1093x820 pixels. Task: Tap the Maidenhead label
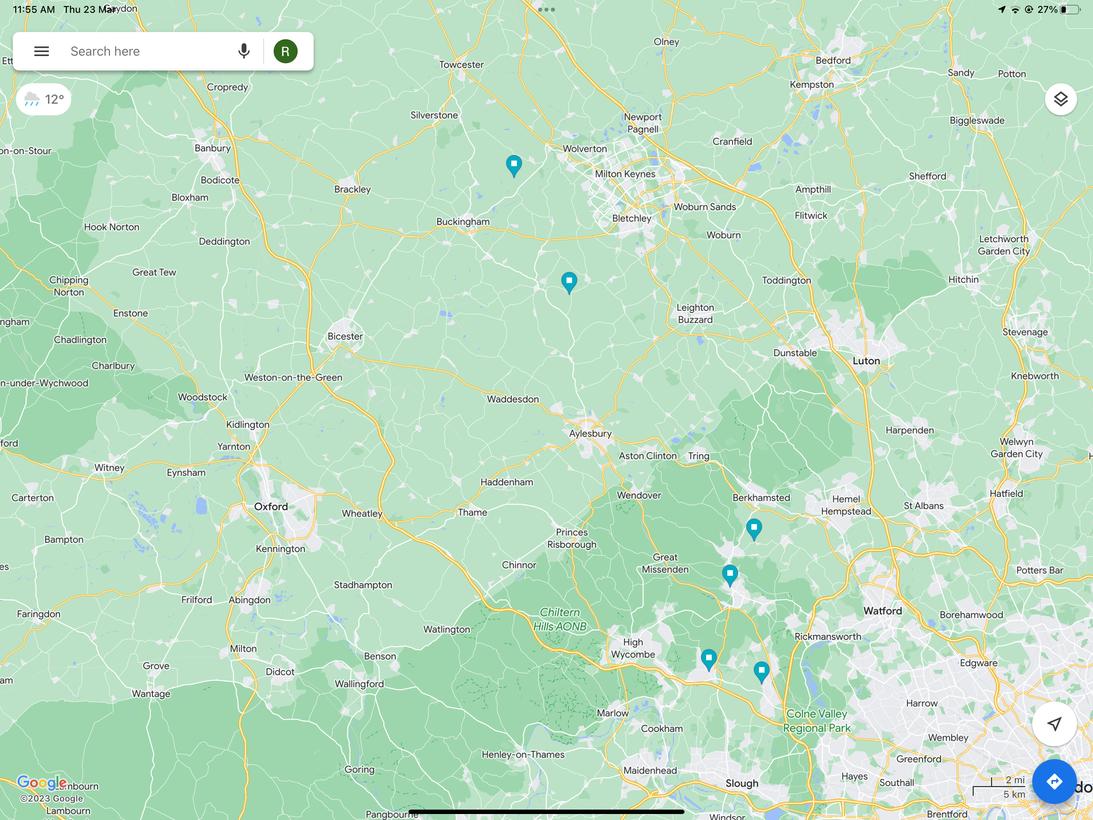click(x=650, y=770)
